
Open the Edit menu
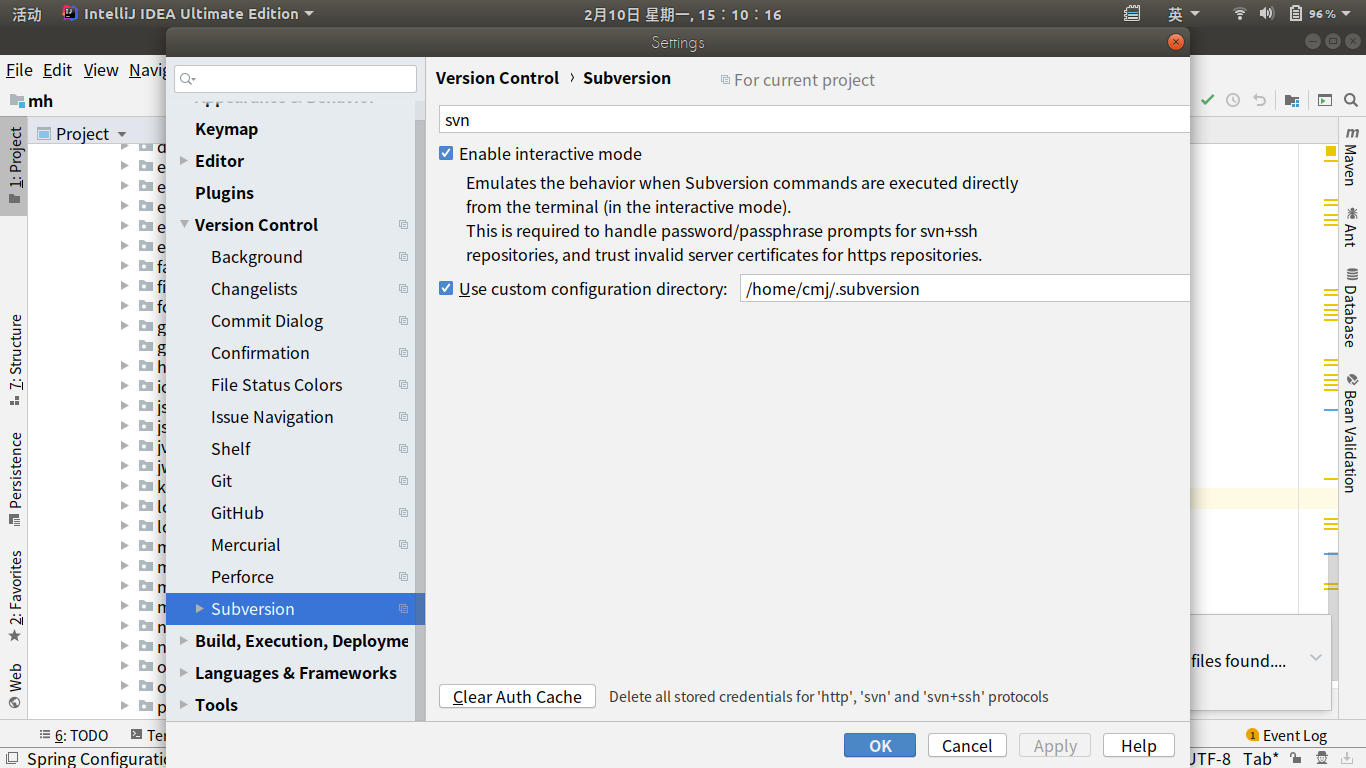[x=57, y=70]
